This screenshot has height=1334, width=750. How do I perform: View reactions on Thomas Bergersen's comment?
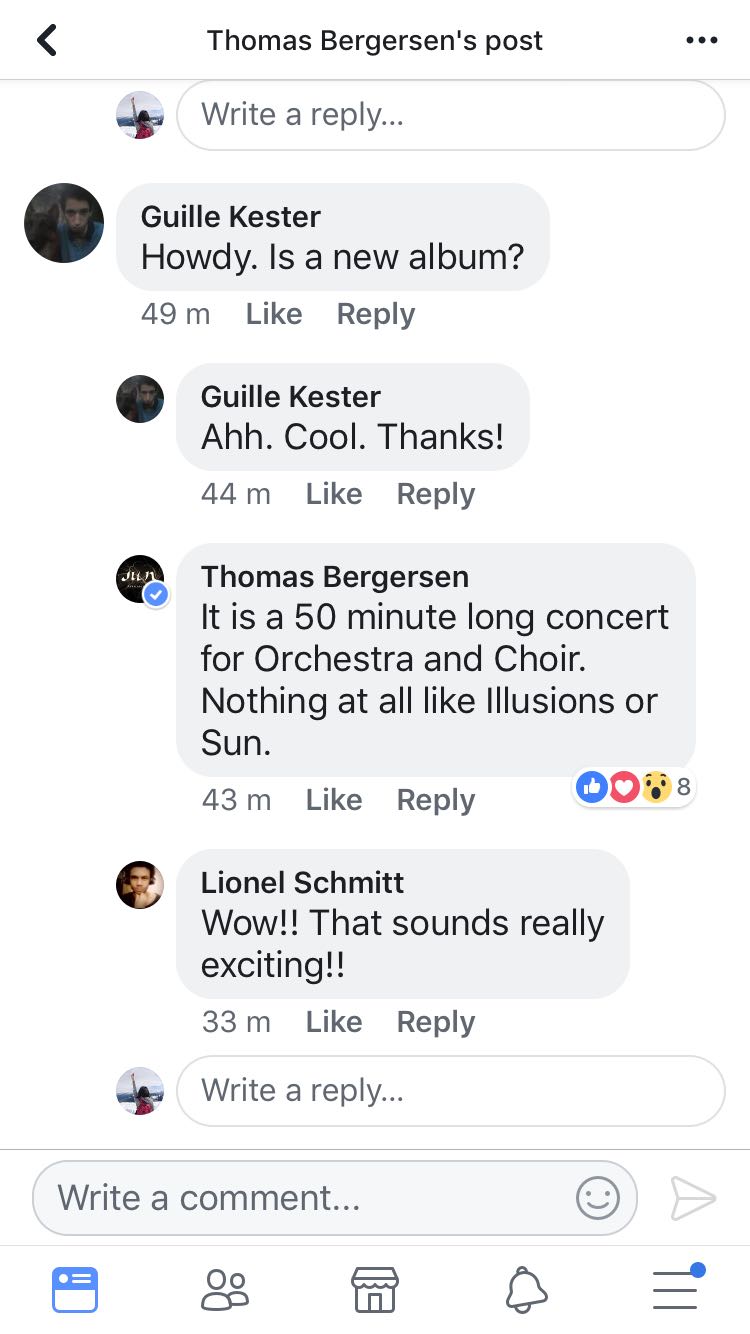(x=634, y=788)
